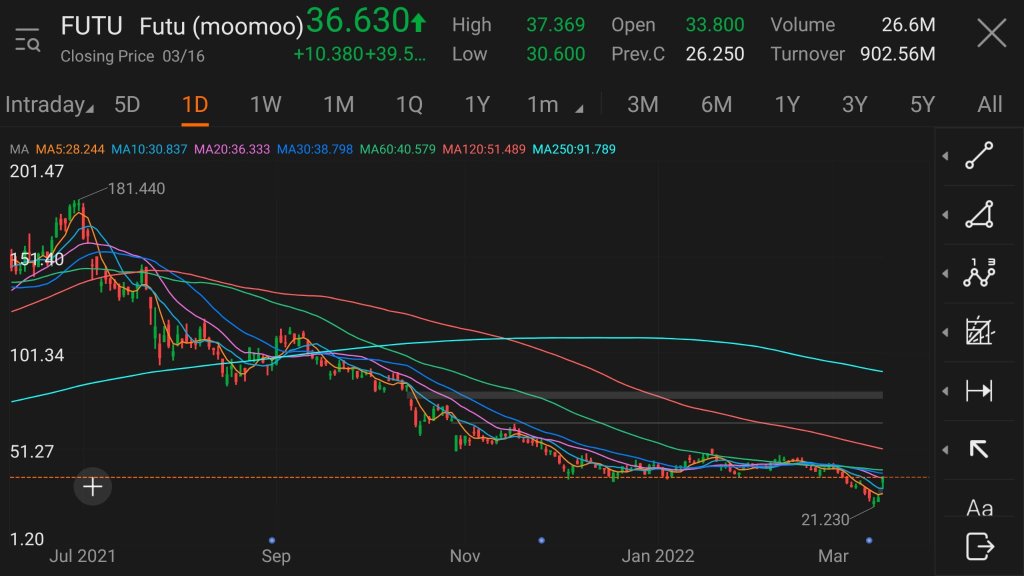The width and height of the screenshot is (1024, 576).
Task: Close the full-screen chart view
Action: (991, 33)
